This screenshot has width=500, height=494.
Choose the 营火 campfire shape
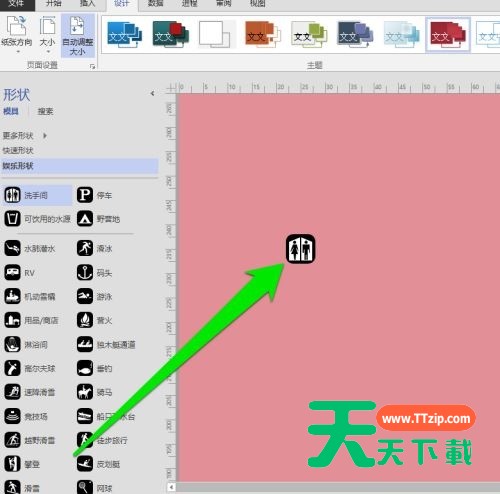click(x=95, y=320)
